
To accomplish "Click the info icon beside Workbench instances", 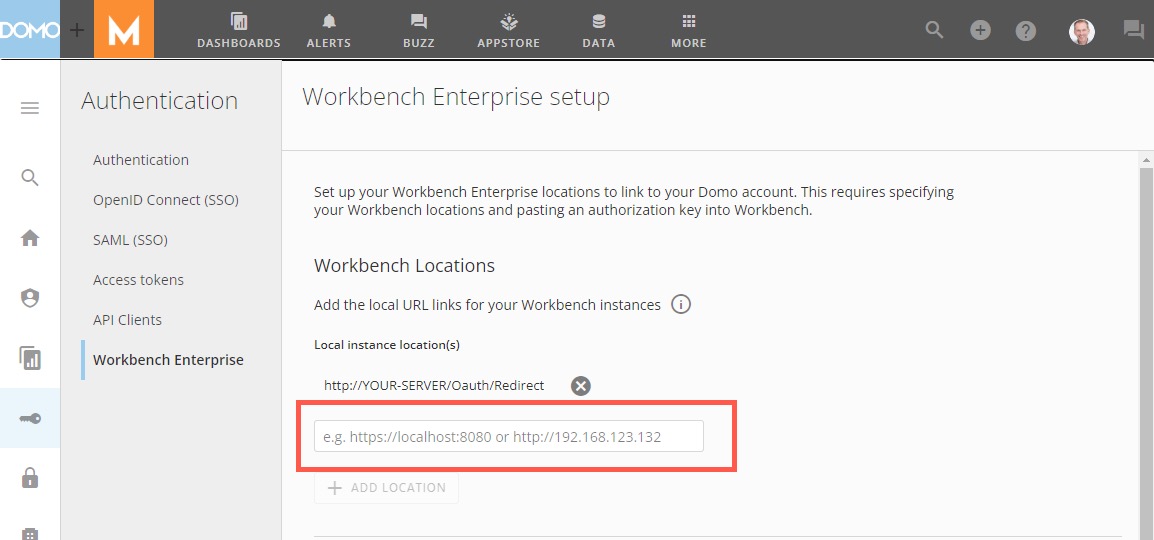I will [x=681, y=305].
